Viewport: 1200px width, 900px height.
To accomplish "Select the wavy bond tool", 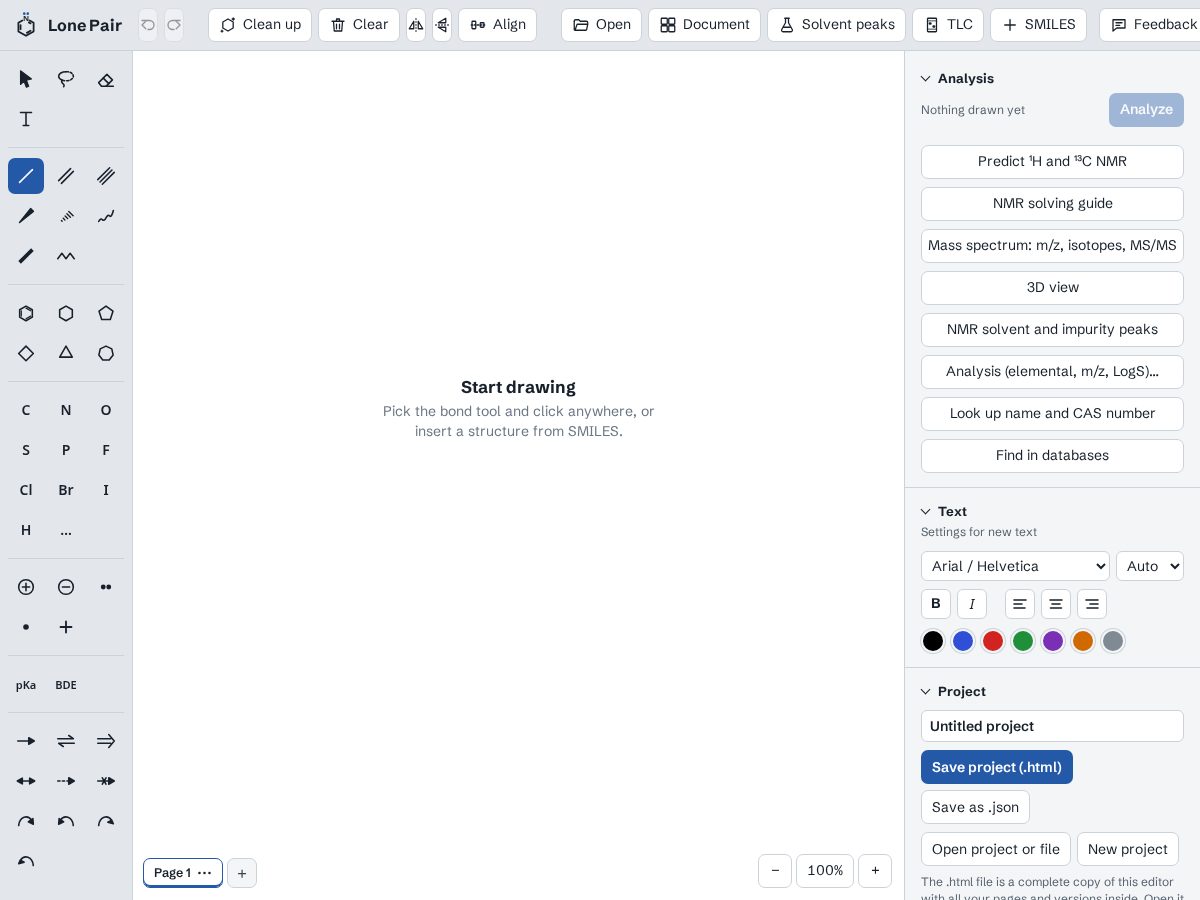I will point(106,216).
